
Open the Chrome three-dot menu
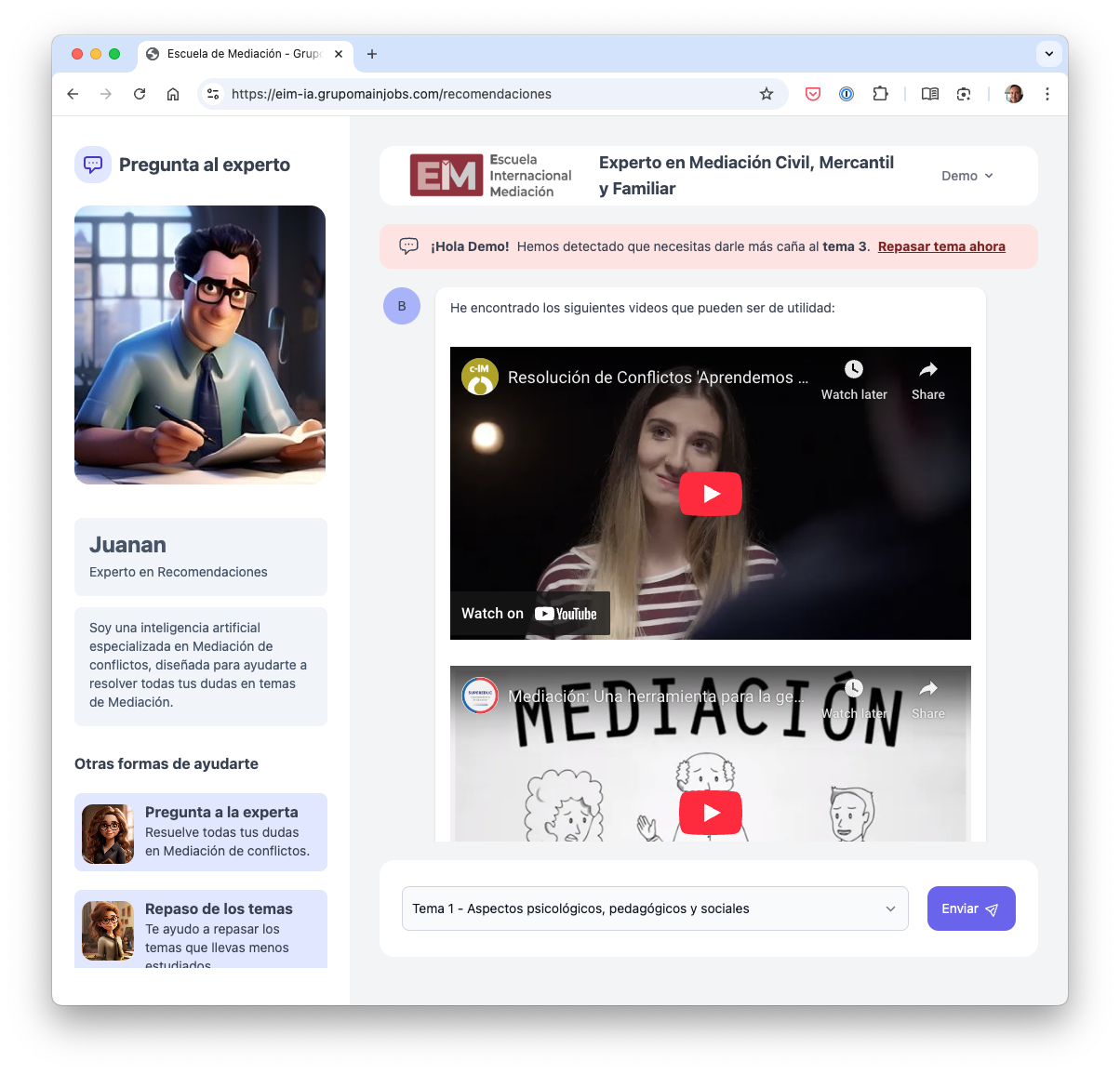click(1047, 94)
